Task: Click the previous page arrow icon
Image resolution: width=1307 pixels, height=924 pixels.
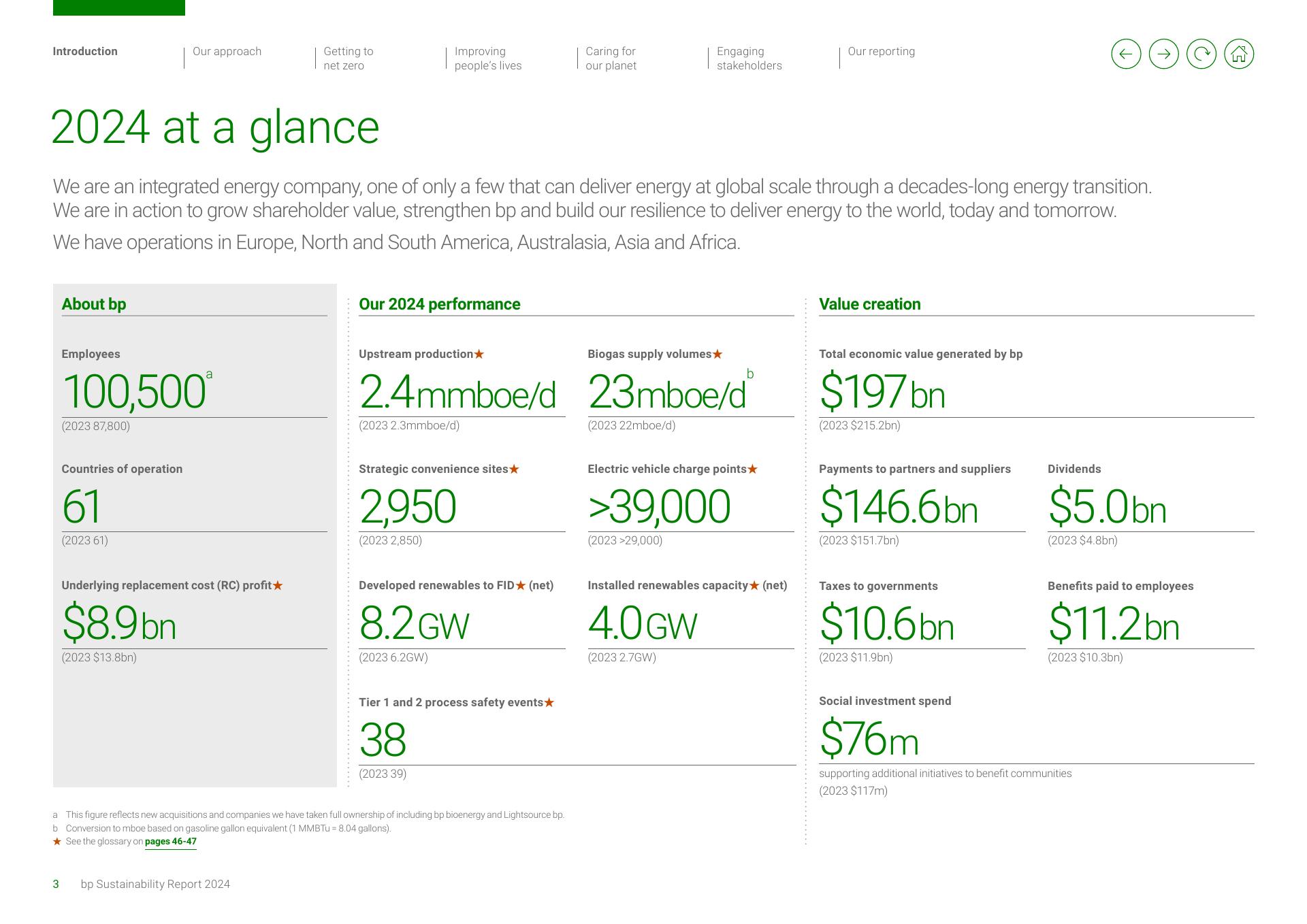Action: pyautogui.click(x=1126, y=54)
